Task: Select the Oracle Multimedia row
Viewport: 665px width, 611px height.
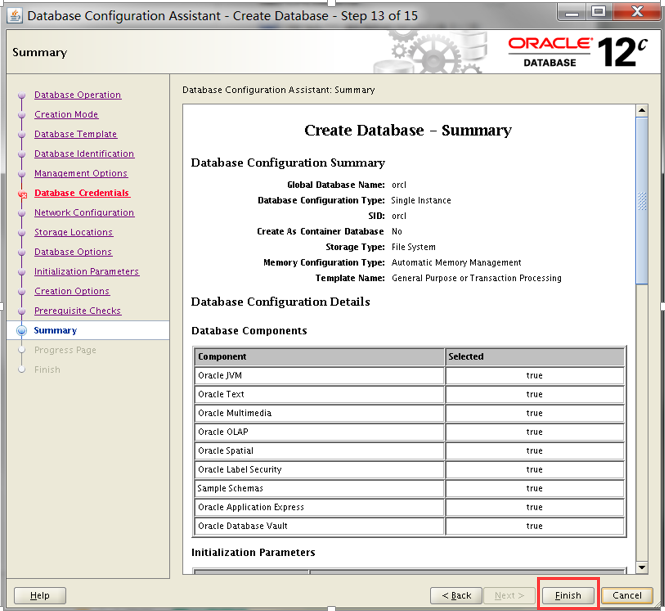Action: coord(409,413)
